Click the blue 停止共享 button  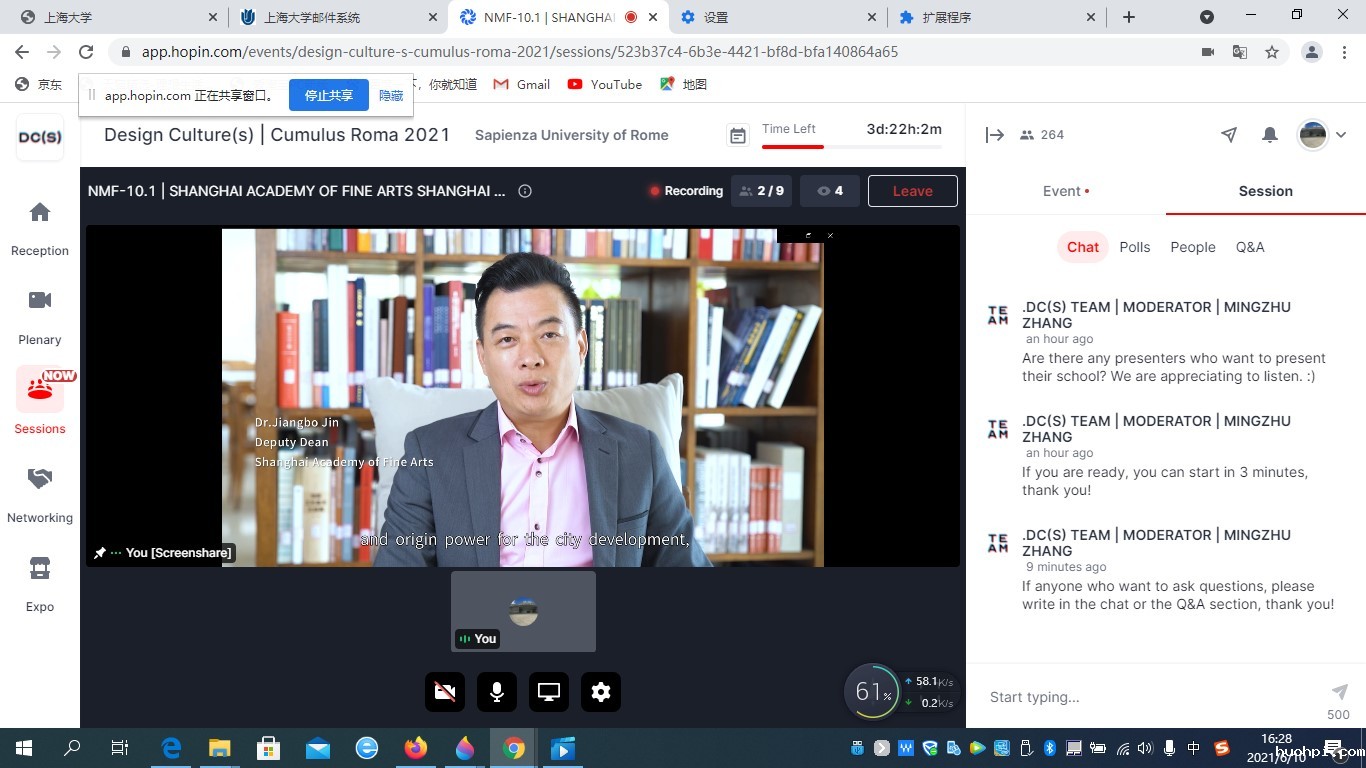point(329,96)
